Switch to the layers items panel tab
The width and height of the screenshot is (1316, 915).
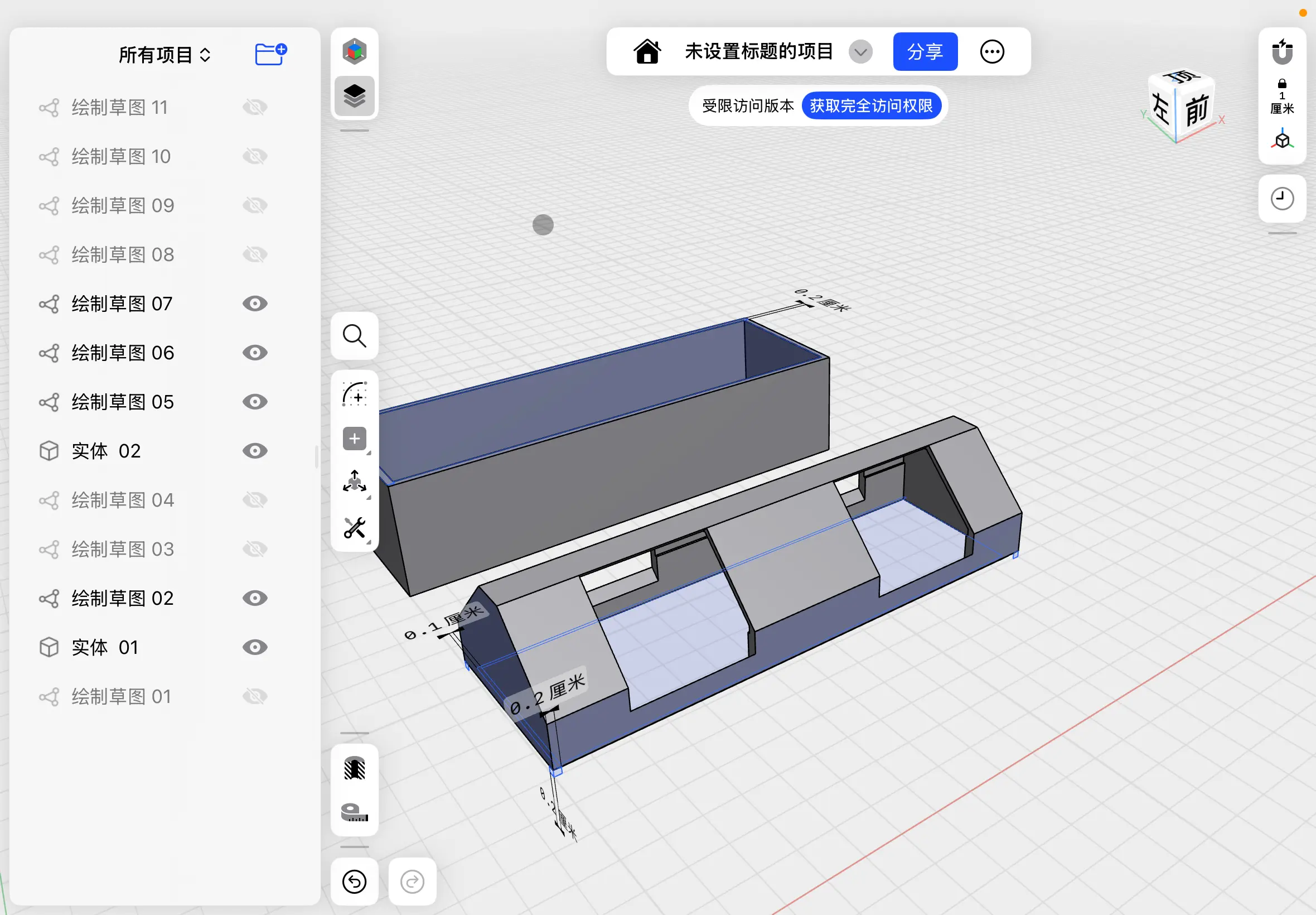click(x=354, y=96)
